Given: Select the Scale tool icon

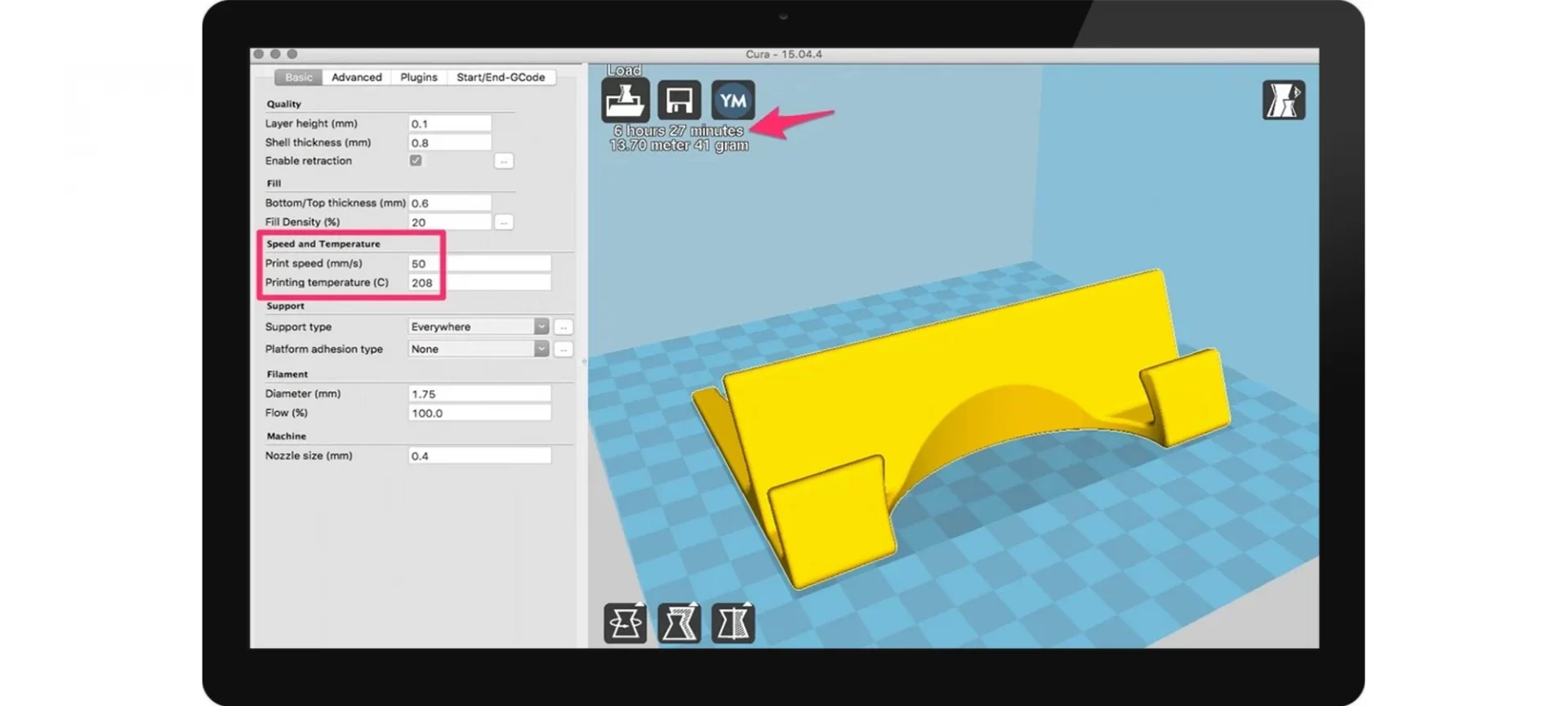Looking at the screenshot, I should [x=679, y=623].
